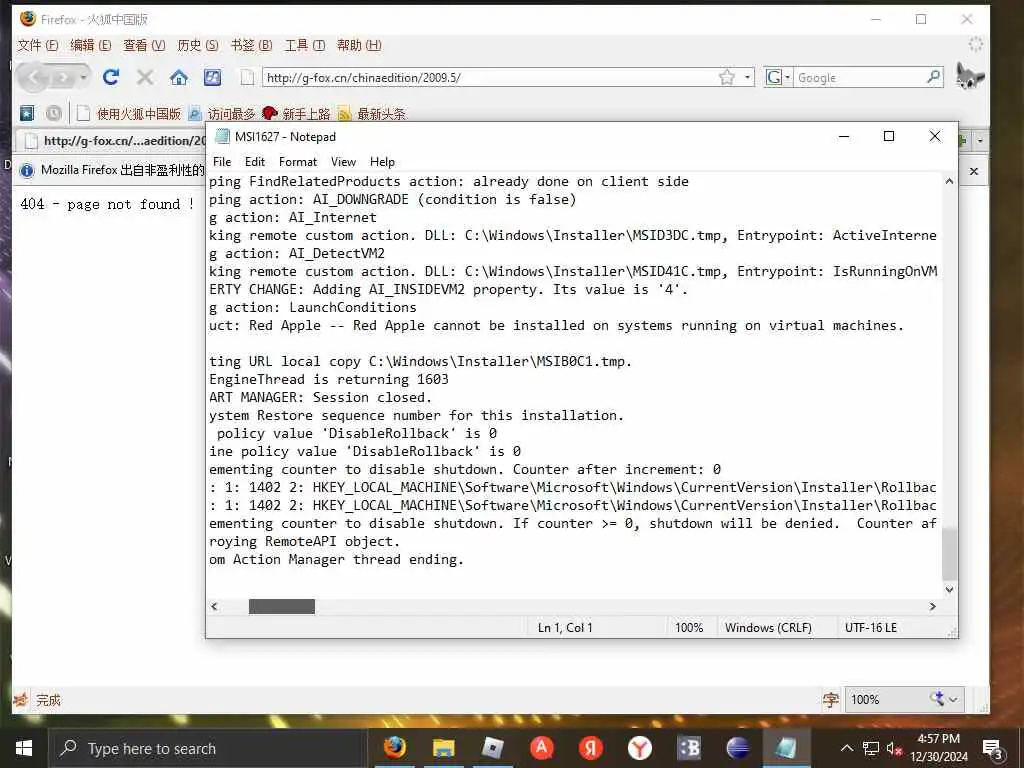
Task: Open the Windows Start menu
Action: pyautogui.click(x=24, y=748)
